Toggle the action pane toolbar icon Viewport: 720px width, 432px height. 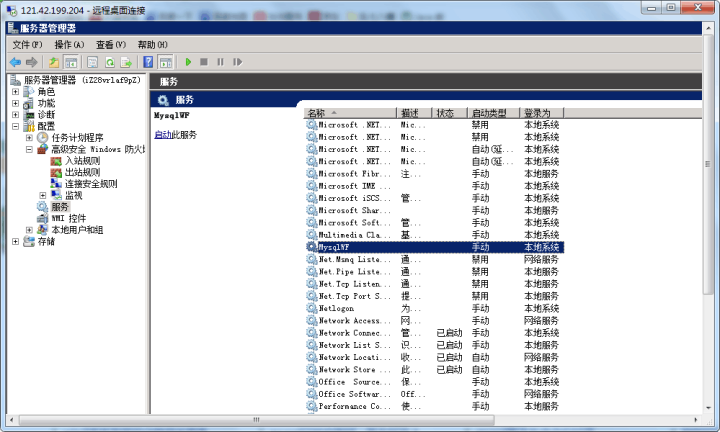tap(165, 62)
